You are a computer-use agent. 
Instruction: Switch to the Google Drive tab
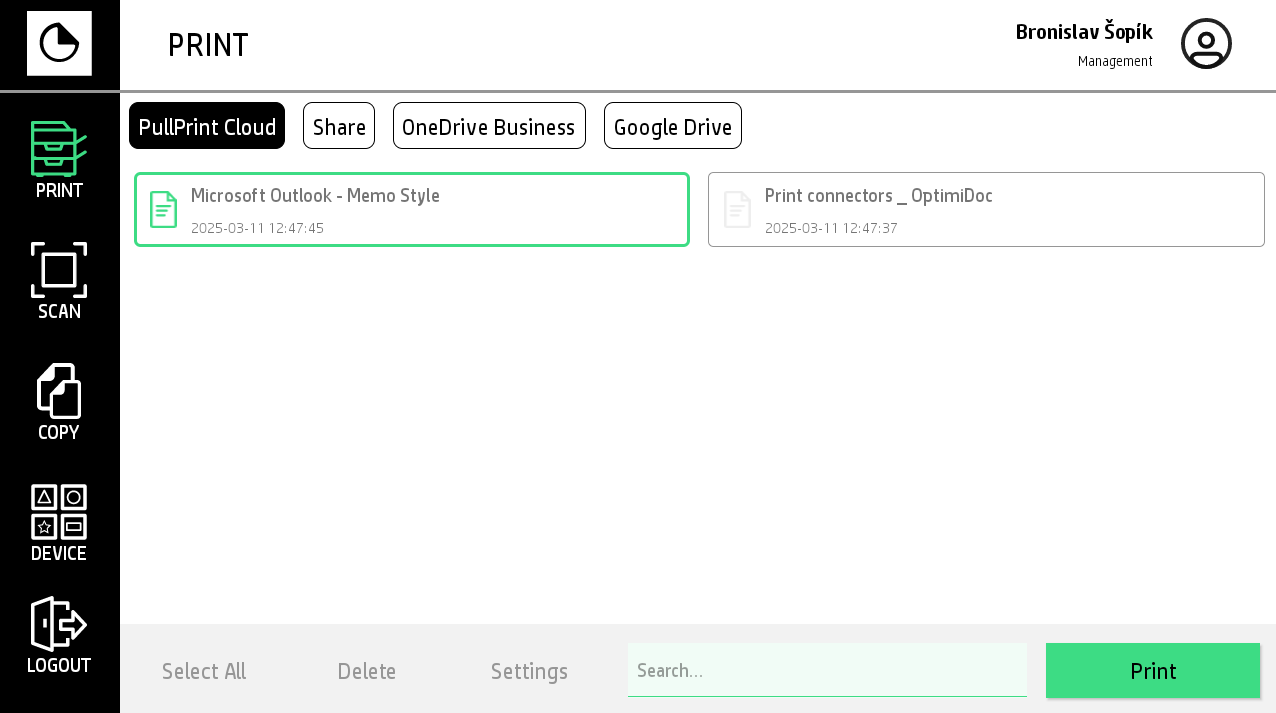672,126
